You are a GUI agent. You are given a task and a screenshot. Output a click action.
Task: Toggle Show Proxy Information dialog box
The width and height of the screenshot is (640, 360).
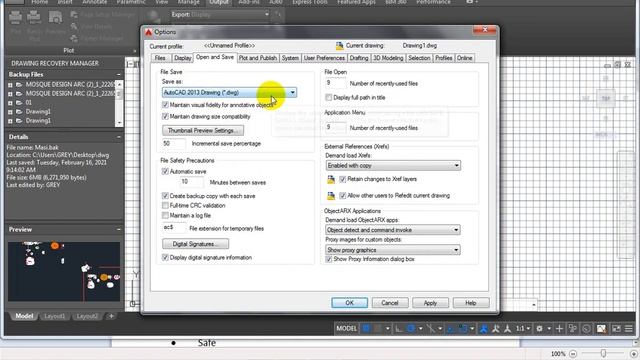(329, 259)
